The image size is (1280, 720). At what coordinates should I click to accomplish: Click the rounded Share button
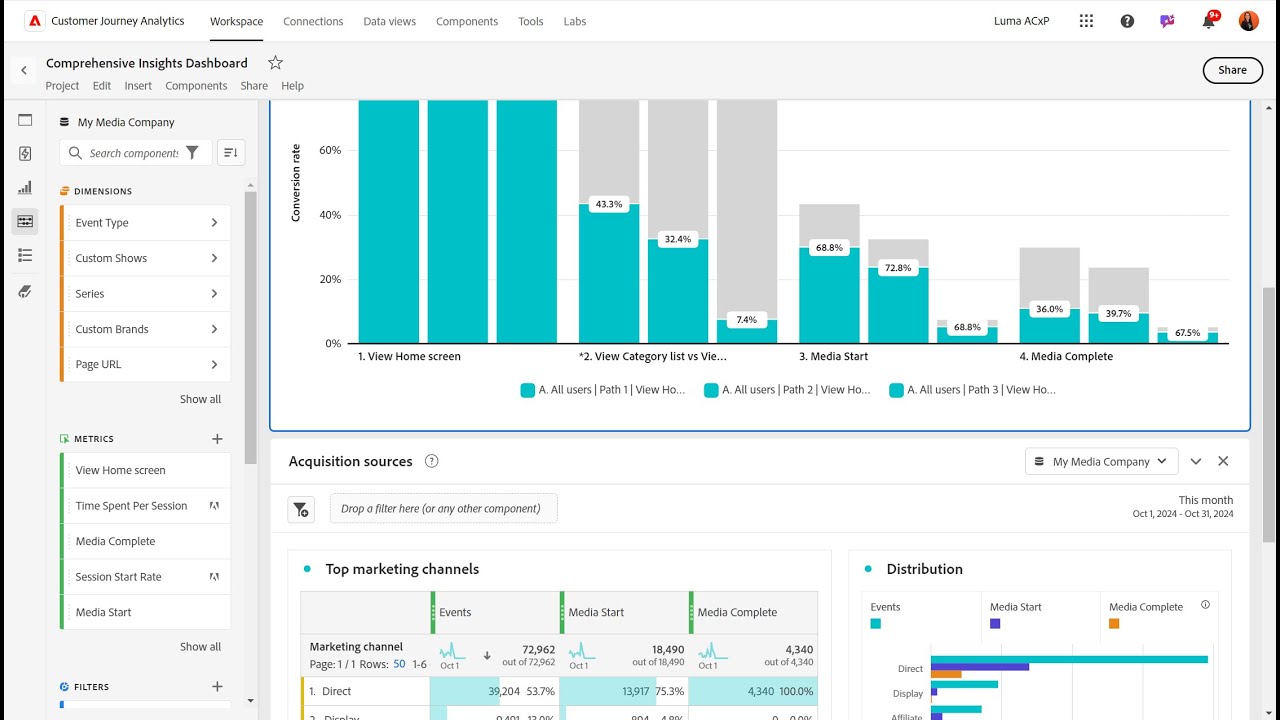(x=1232, y=70)
